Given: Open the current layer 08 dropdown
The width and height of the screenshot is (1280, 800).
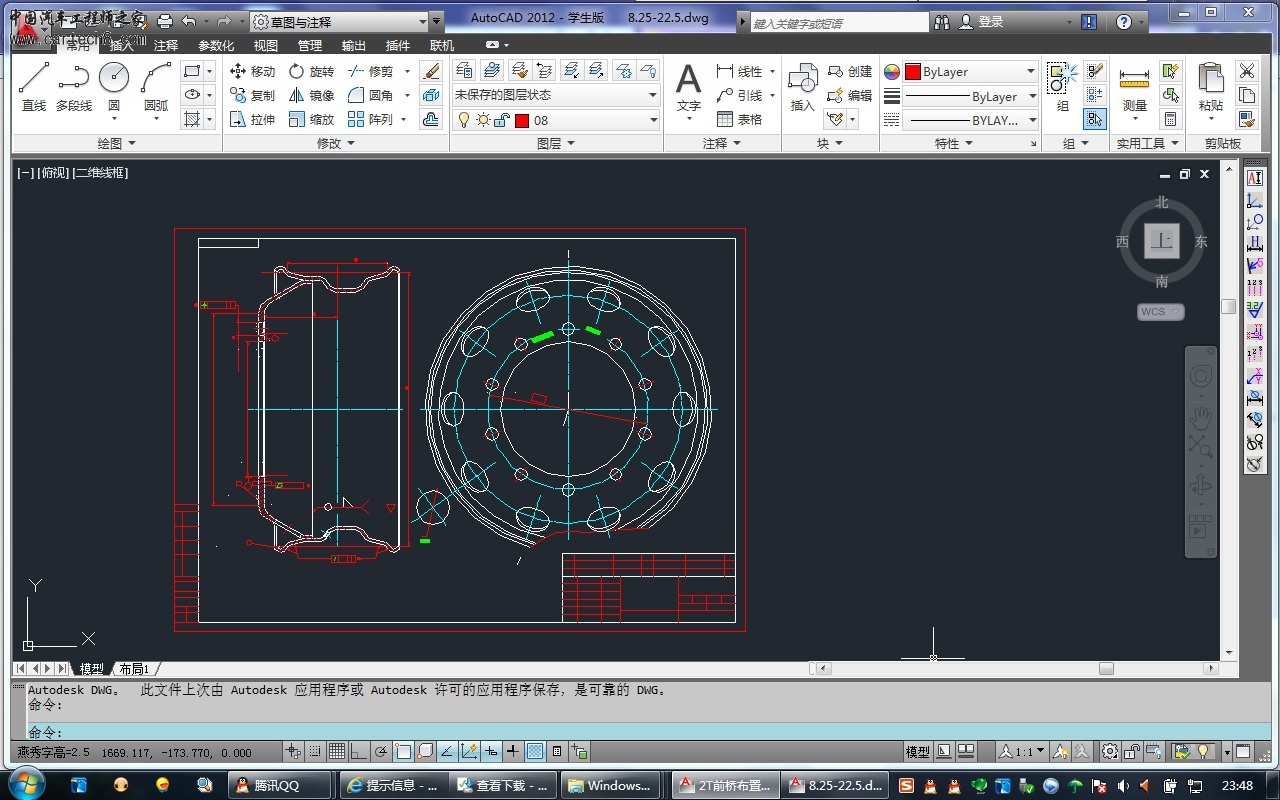Looking at the screenshot, I should pyautogui.click(x=556, y=120).
